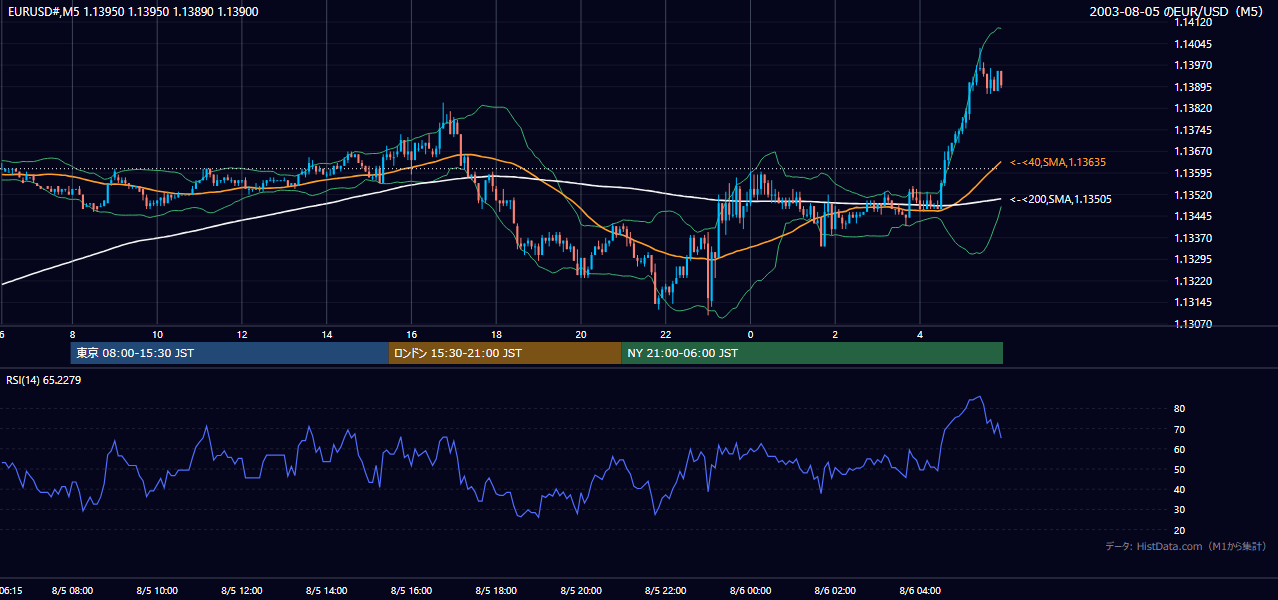The width and height of the screenshot is (1278, 600).
Task: Click price scale value 1.13595
Action: (x=1194, y=173)
